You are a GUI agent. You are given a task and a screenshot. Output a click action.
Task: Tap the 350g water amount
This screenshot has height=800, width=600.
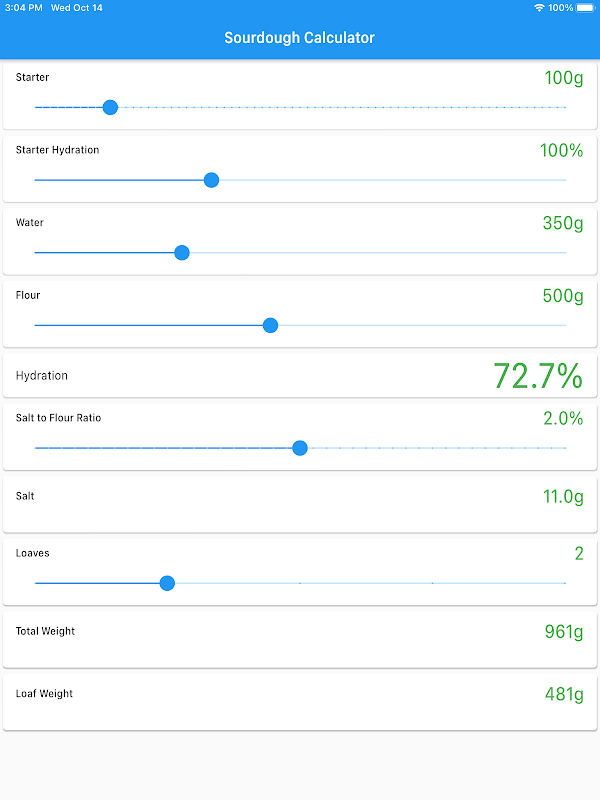click(562, 223)
